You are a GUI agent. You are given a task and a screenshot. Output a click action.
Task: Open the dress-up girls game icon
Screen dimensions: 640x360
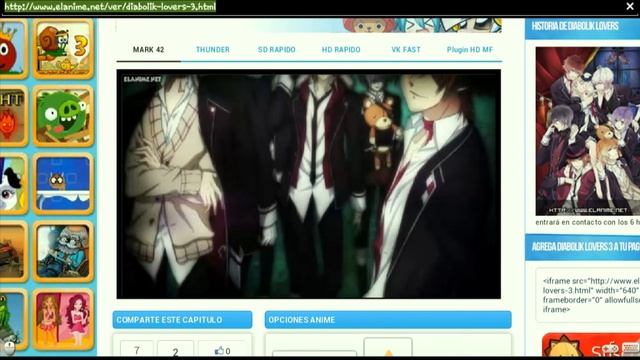coord(63,320)
